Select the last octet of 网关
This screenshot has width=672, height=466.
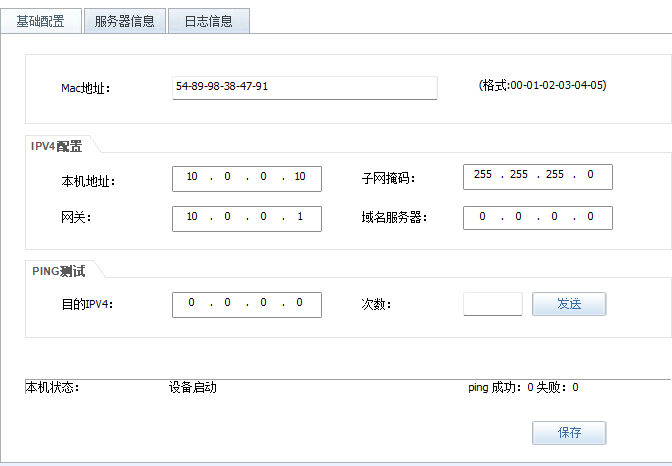pyautogui.click(x=300, y=216)
